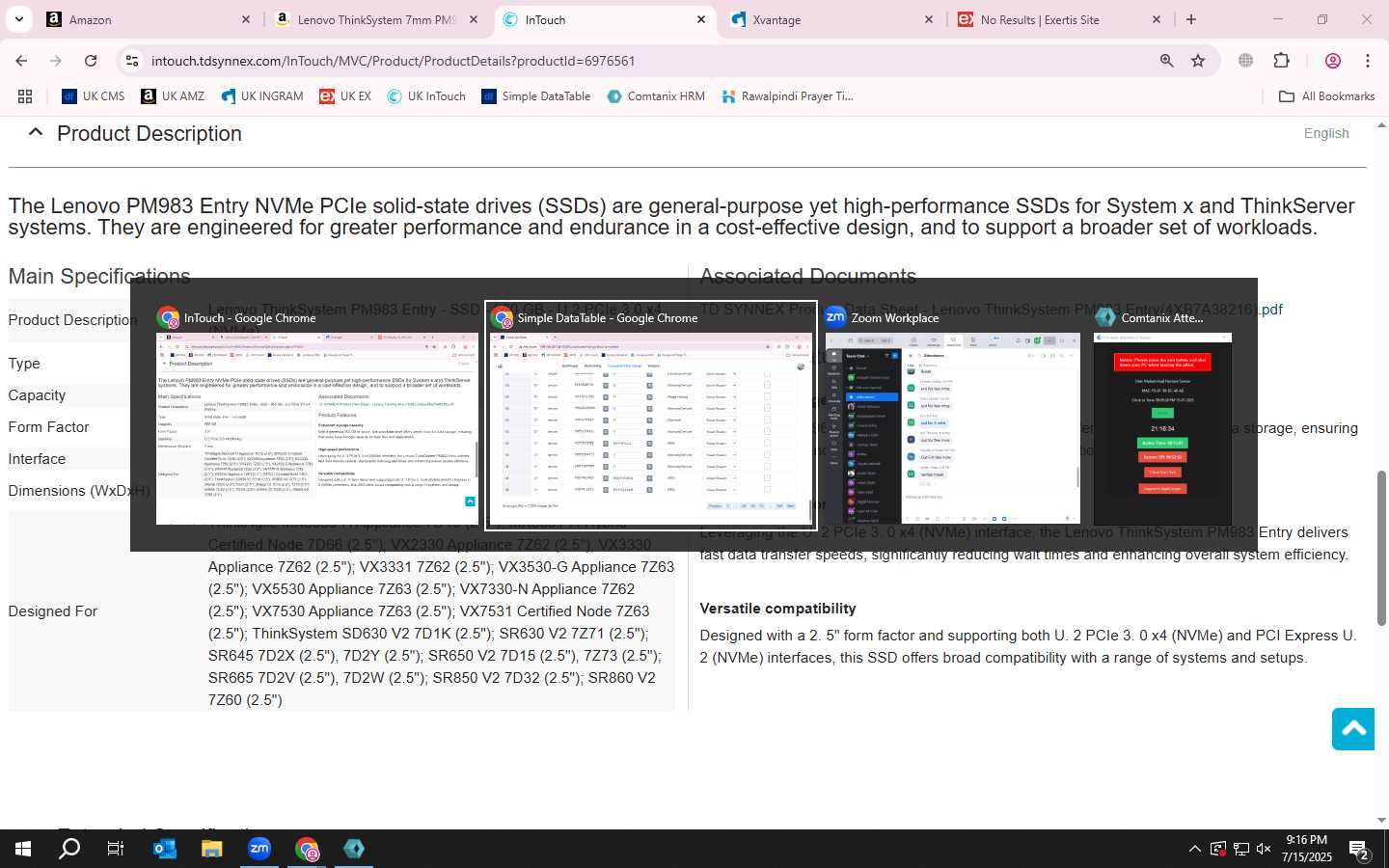
Task: Open the UK CMS bookmark
Action: [x=94, y=96]
